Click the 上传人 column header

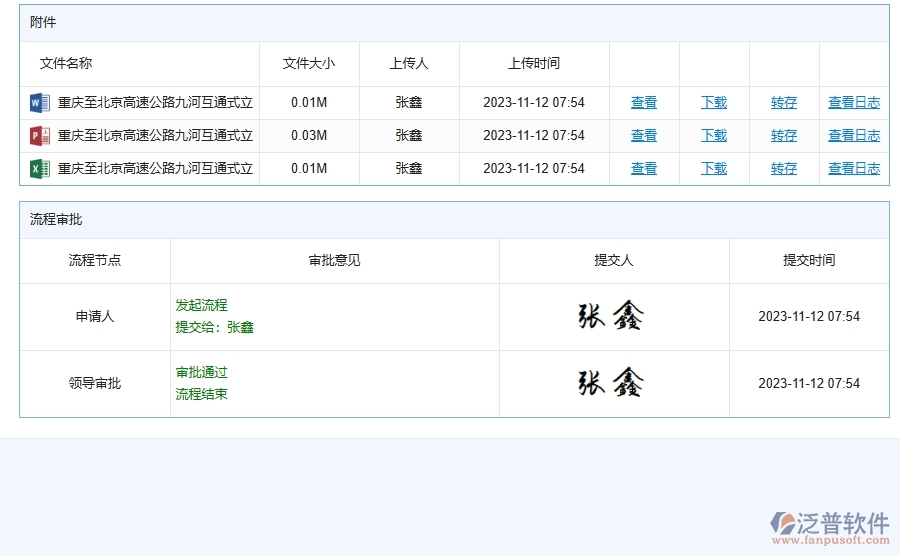click(409, 63)
